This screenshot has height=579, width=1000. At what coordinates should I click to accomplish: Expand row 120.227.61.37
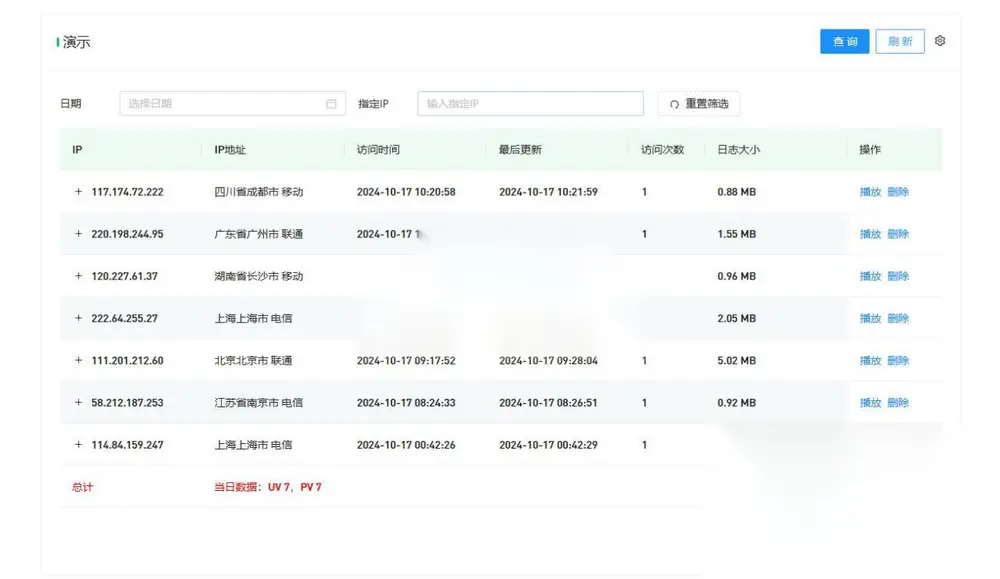pyautogui.click(x=78, y=275)
